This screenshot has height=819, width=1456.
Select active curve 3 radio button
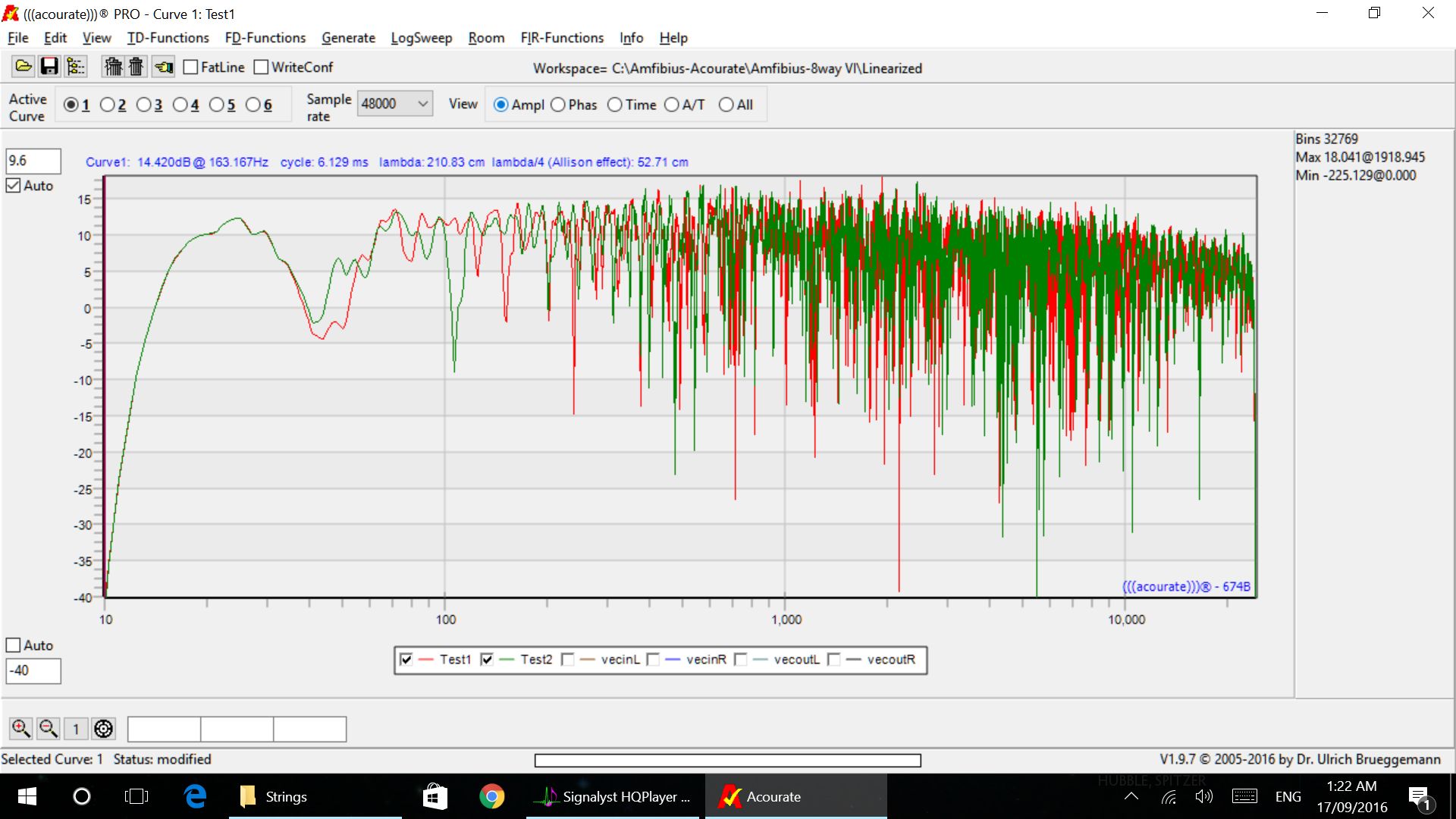[144, 105]
